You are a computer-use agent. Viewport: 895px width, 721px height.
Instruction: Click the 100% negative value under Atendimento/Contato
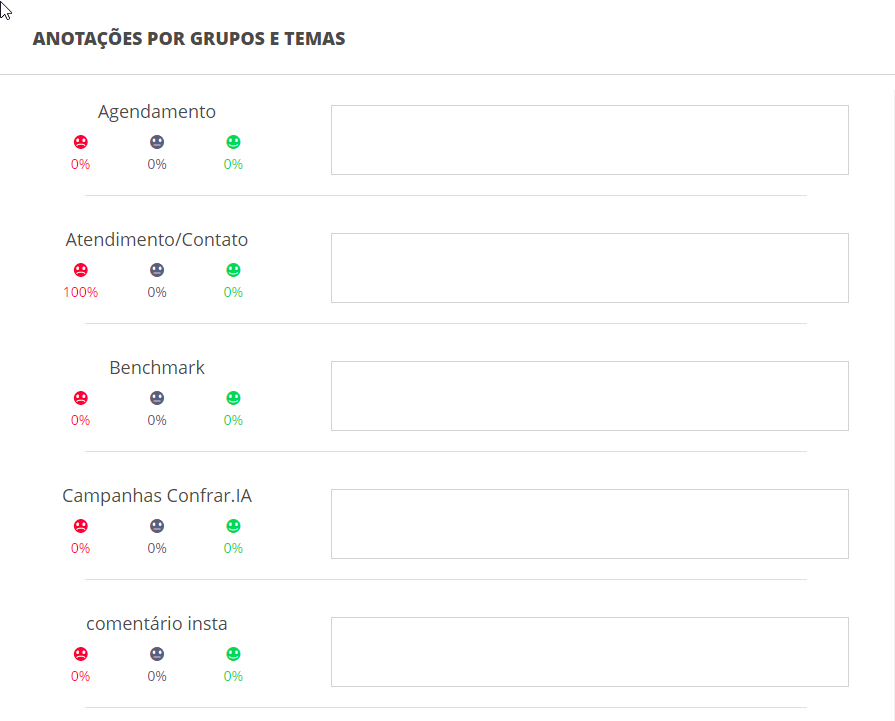[81, 292]
